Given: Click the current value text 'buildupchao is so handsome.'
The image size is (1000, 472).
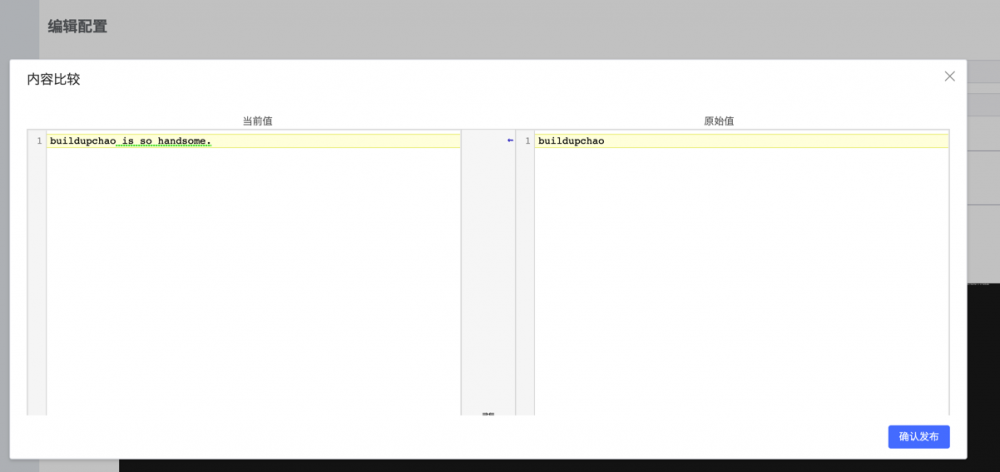Looking at the screenshot, I should coord(131,140).
